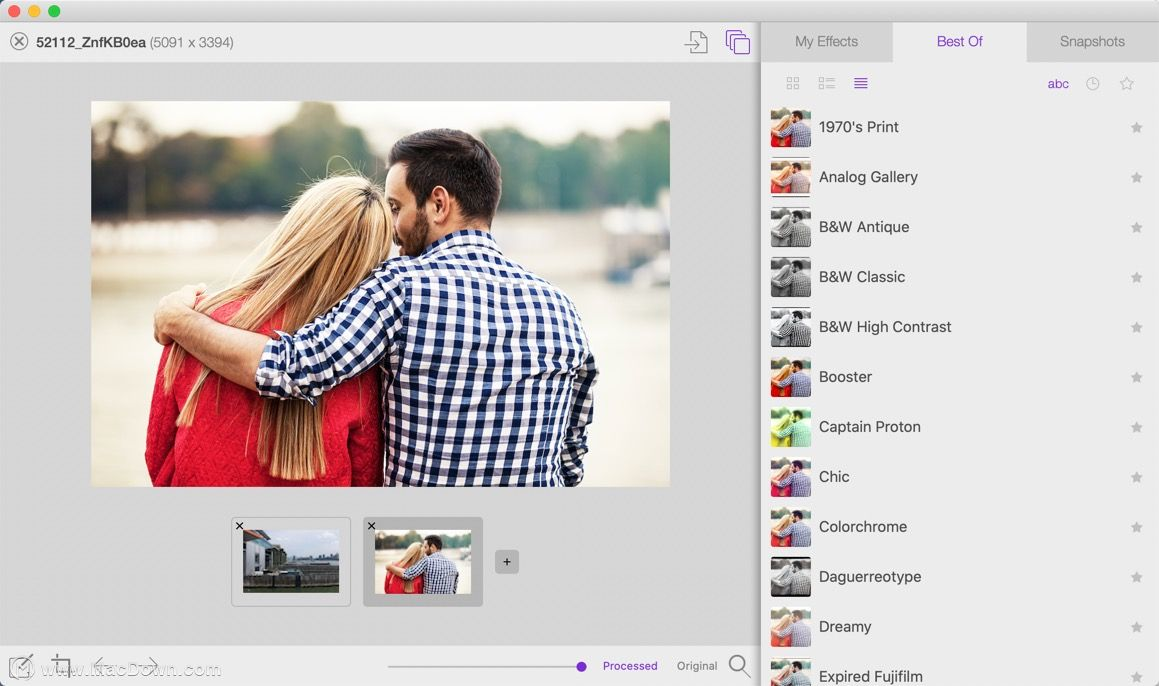This screenshot has height=686, width=1159.
Task: Star the Booster effect as favorite
Action: pyautogui.click(x=1136, y=378)
